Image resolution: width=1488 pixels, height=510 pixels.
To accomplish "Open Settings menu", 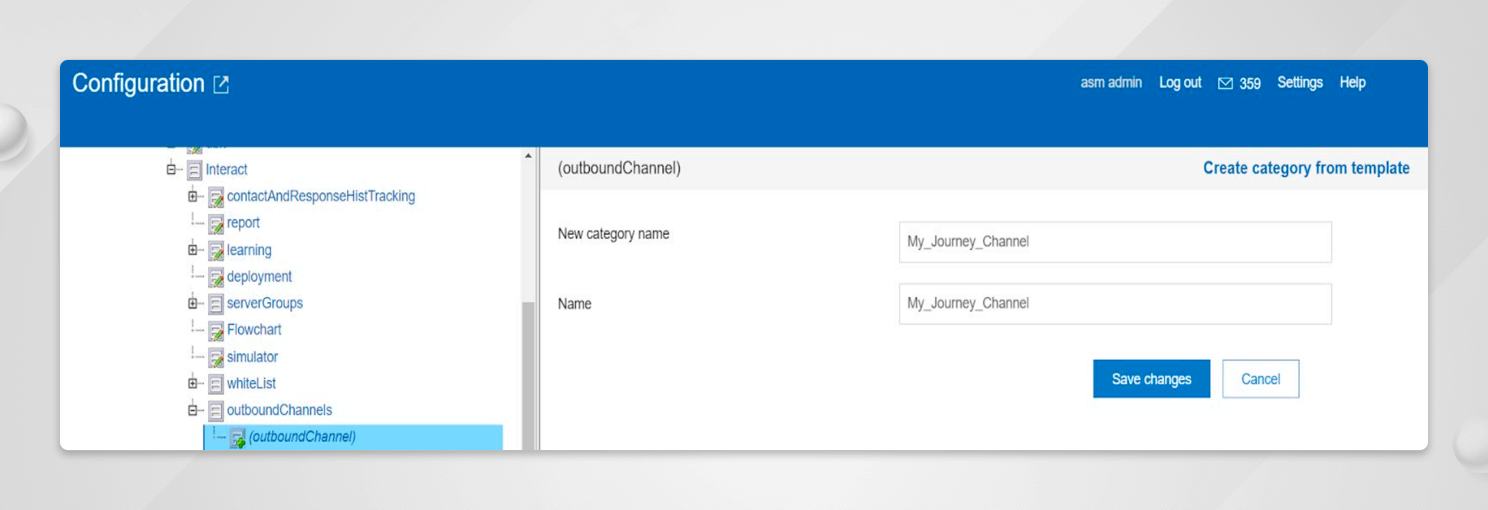I will click(x=1300, y=83).
